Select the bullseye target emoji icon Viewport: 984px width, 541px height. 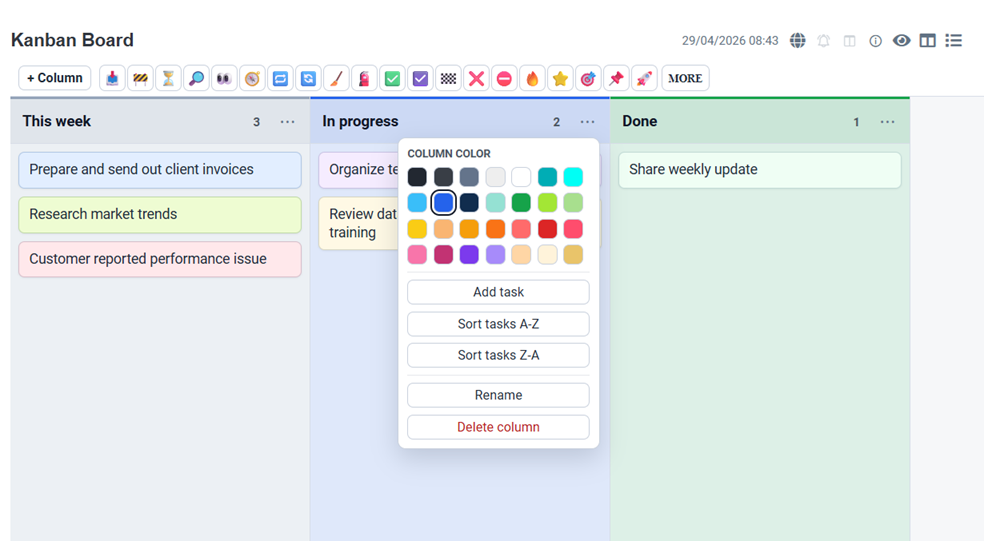[x=588, y=78]
